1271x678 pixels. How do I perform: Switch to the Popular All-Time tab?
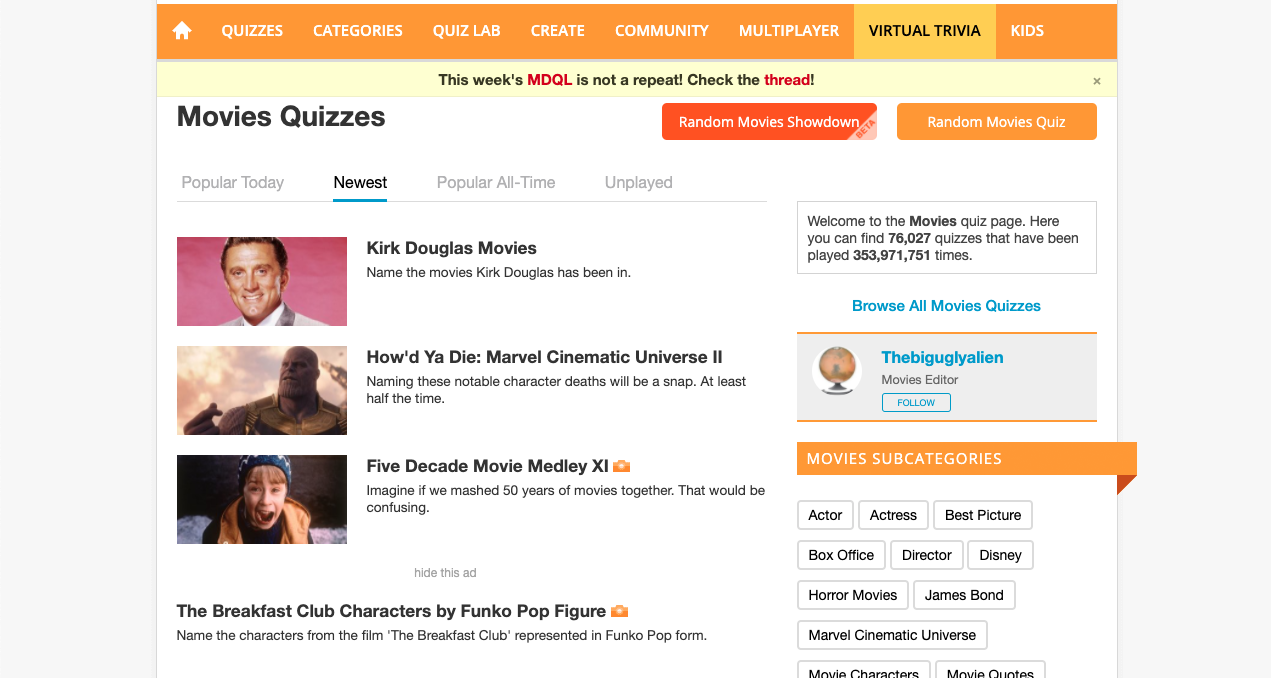pos(496,182)
